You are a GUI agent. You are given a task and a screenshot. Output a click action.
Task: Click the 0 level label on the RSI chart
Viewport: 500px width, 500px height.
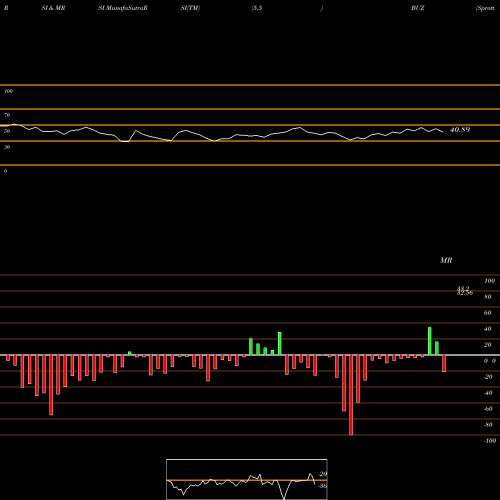5,171
